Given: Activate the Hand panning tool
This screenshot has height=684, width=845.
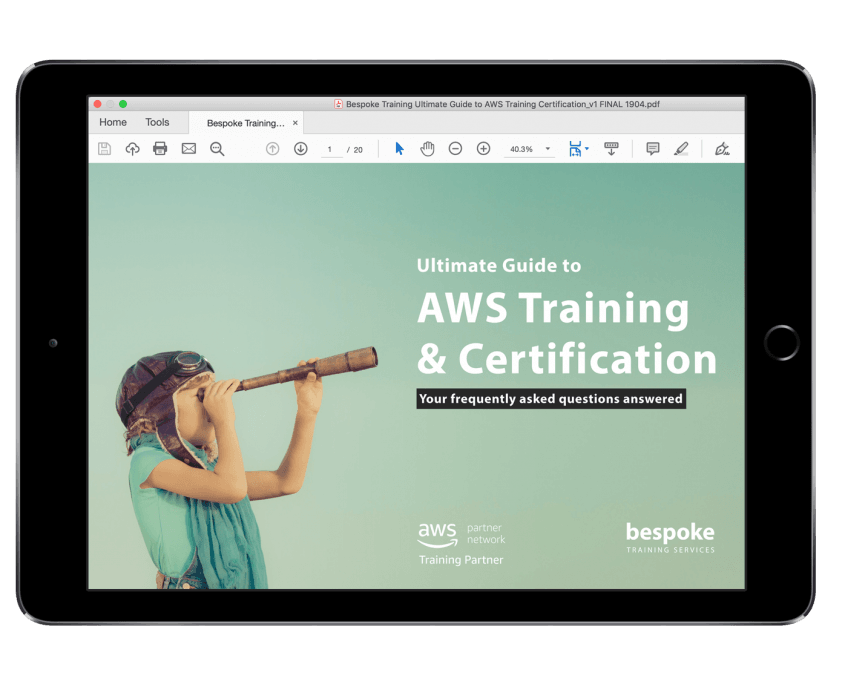Looking at the screenshot, I should tap(427, 148).
